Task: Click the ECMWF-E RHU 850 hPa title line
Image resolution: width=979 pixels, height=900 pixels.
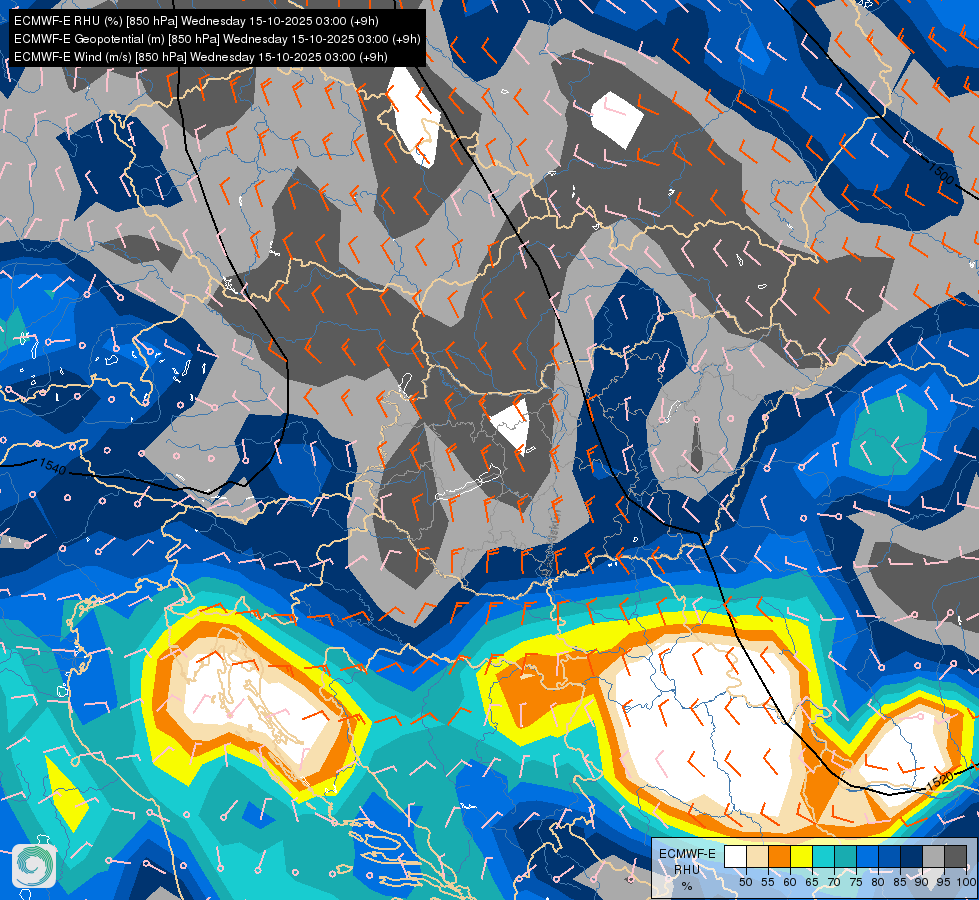Action: coord(196,21)
